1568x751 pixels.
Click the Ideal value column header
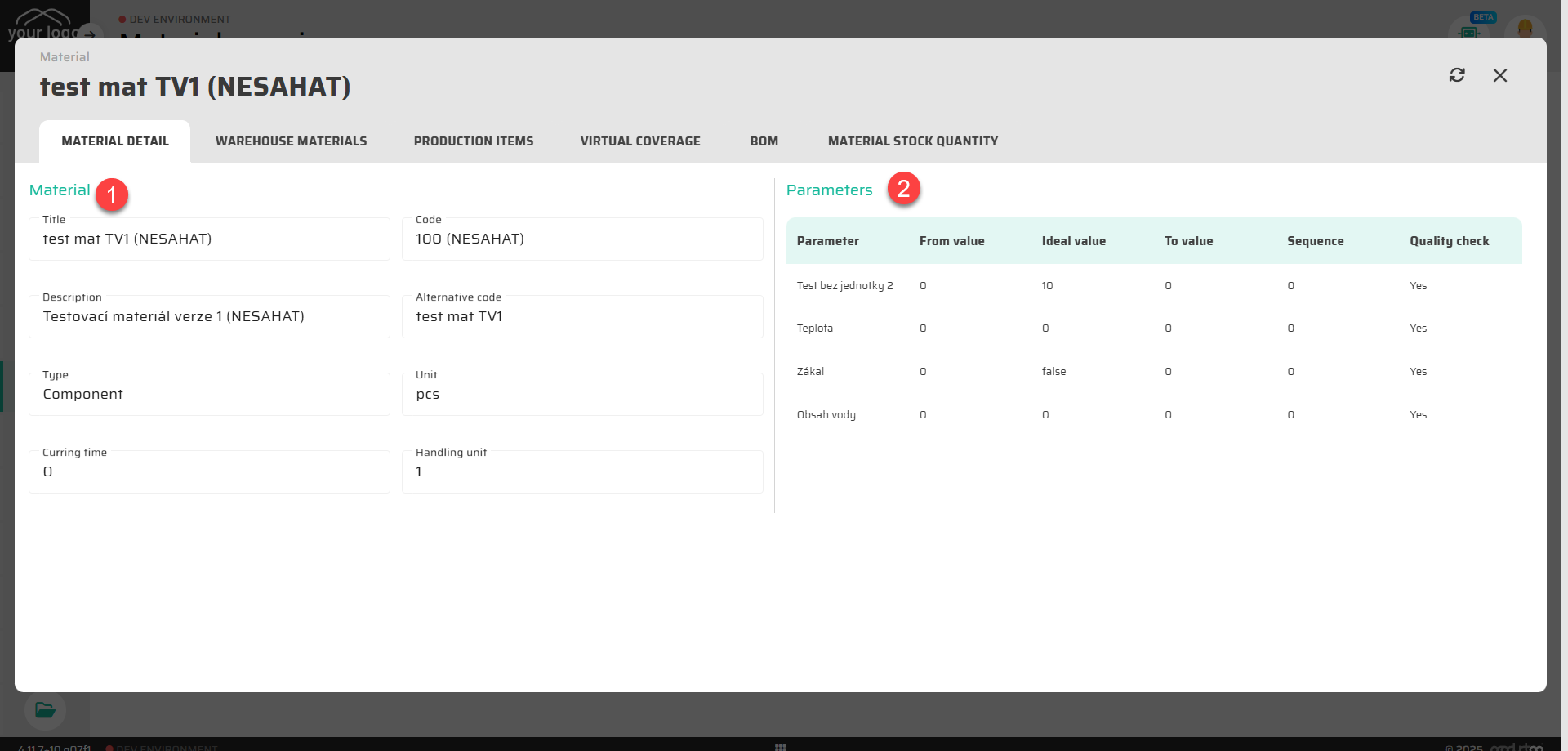tap(1073, 241)
